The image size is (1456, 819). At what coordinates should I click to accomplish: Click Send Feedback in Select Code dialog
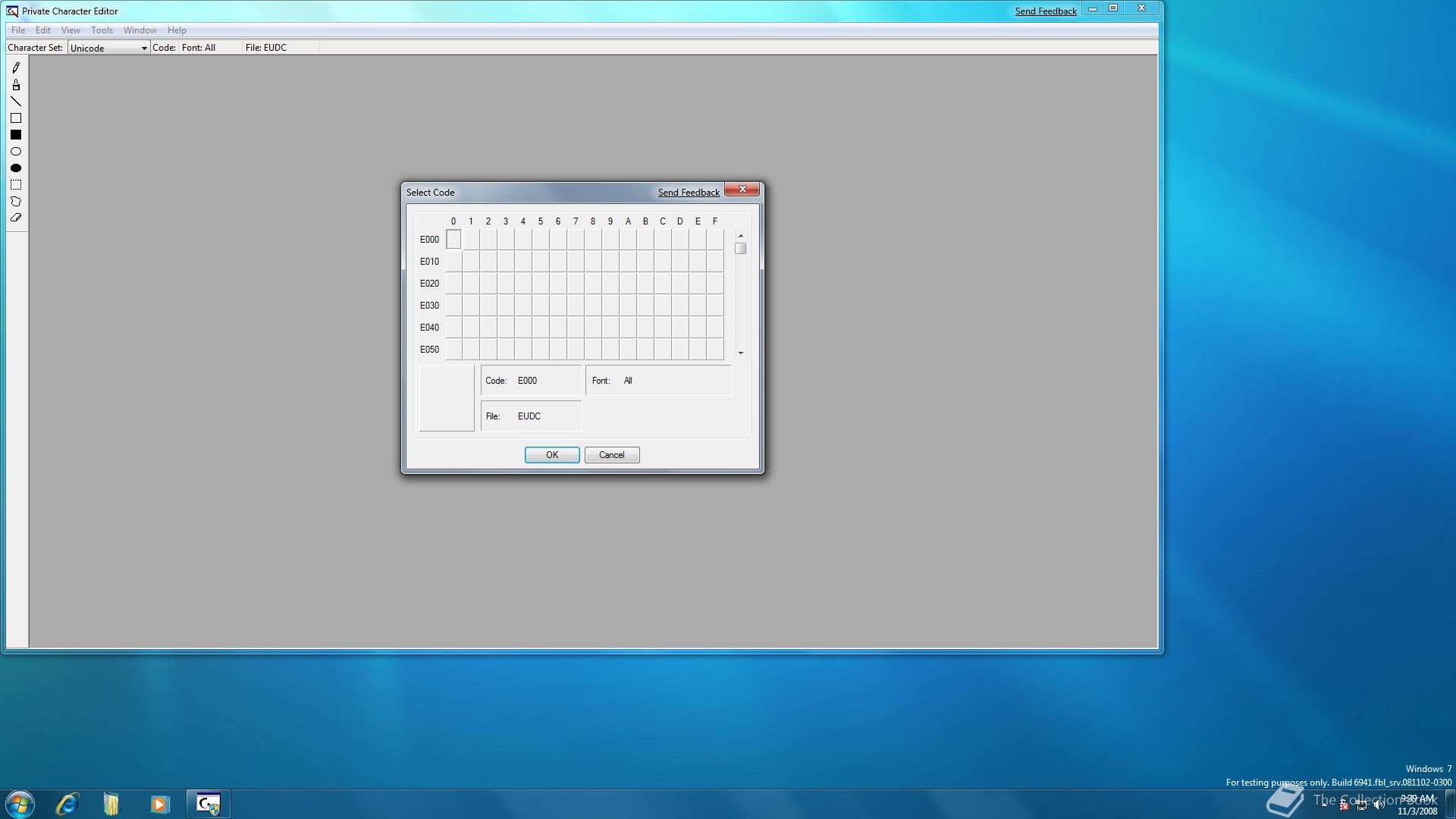pos(689,193)
